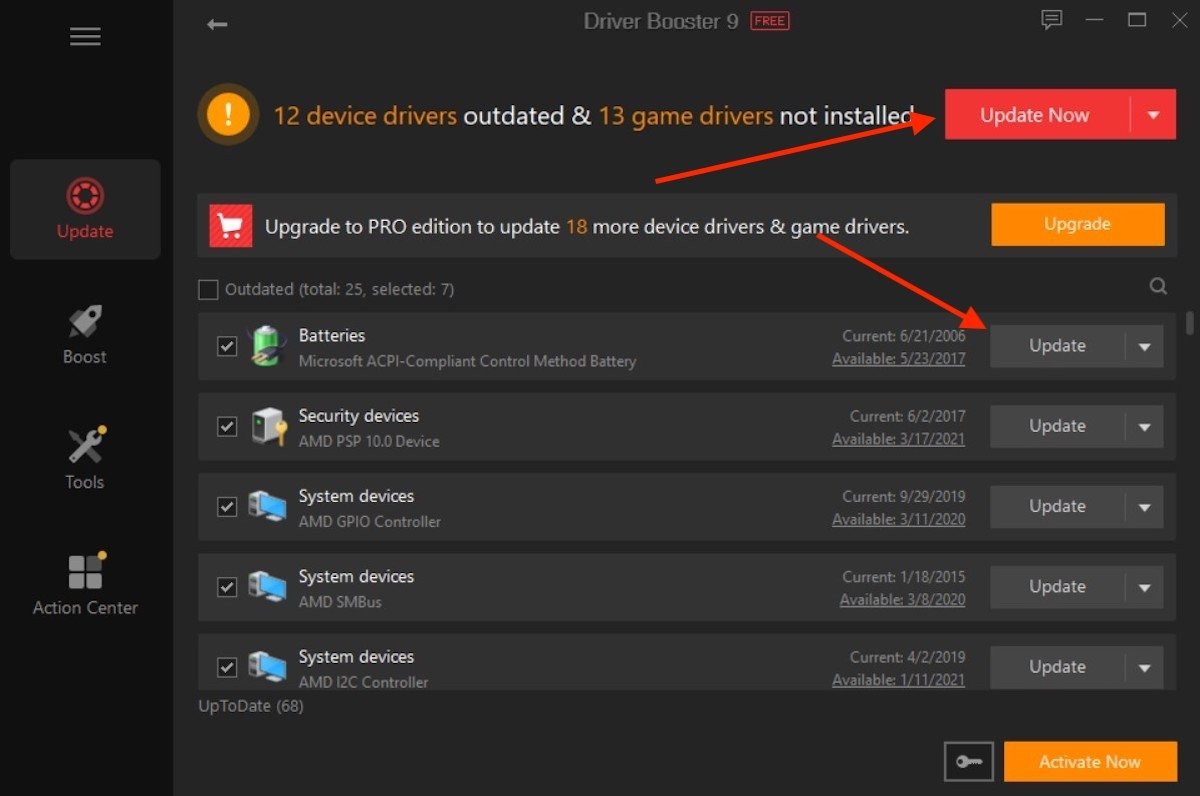Close the Driver Booster window
1200x796 pixels.
coord(1180,20)
